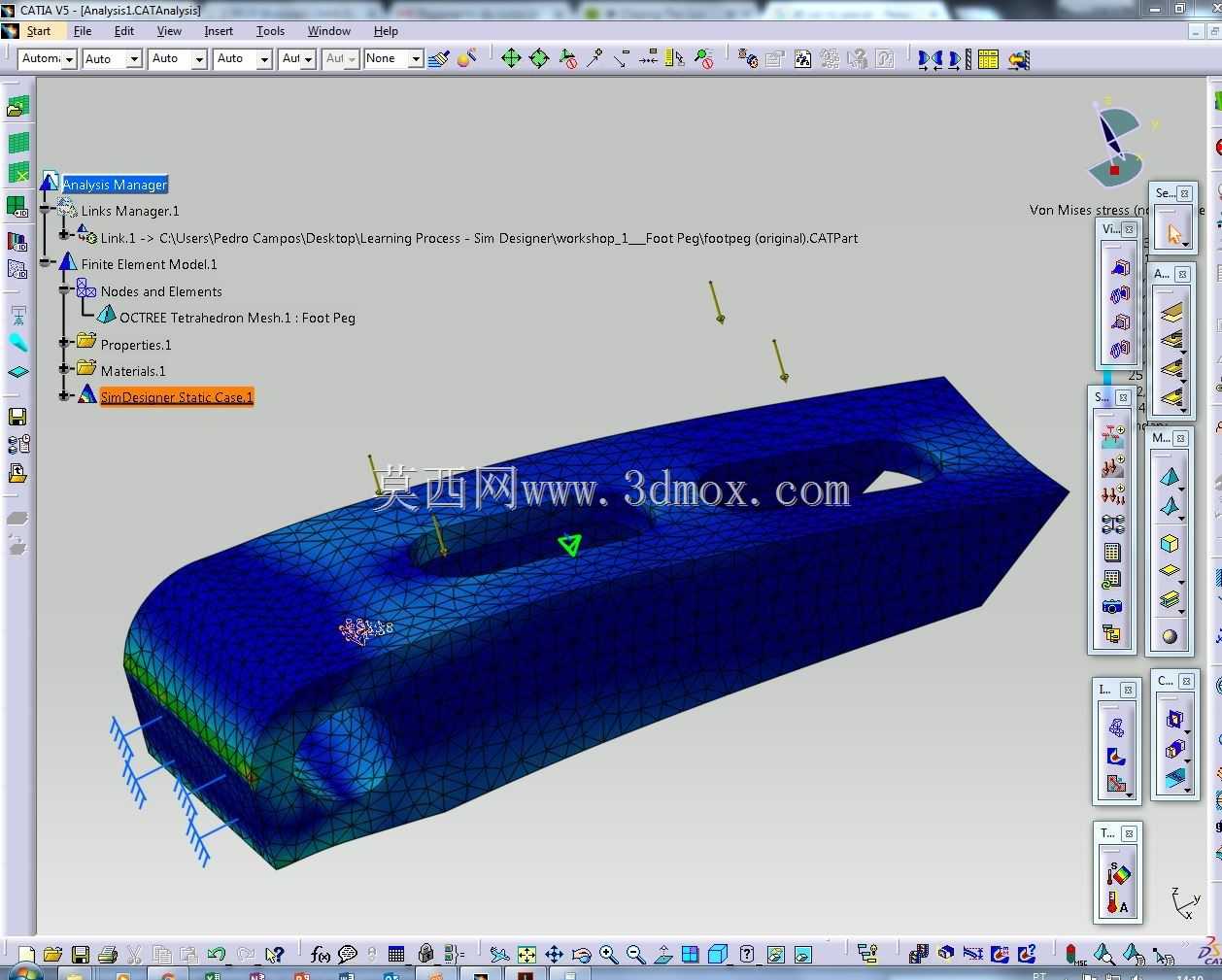Close the S... floating palette

pos(1123,397)
